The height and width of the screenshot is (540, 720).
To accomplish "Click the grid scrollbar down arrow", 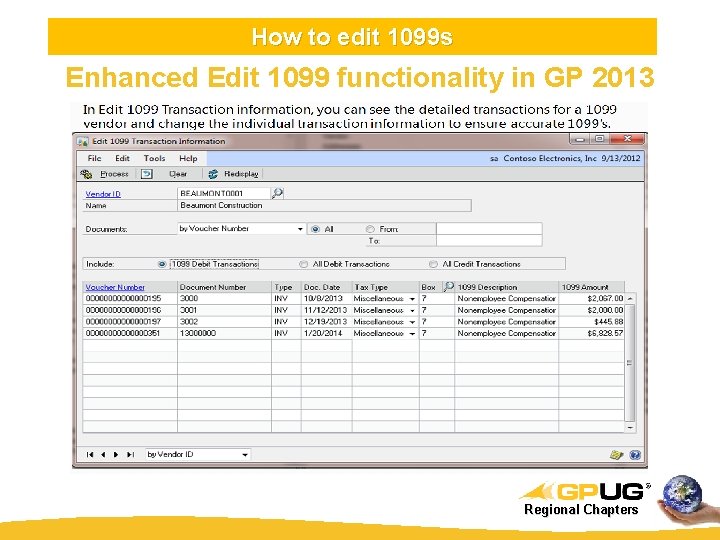I will 630,427.
